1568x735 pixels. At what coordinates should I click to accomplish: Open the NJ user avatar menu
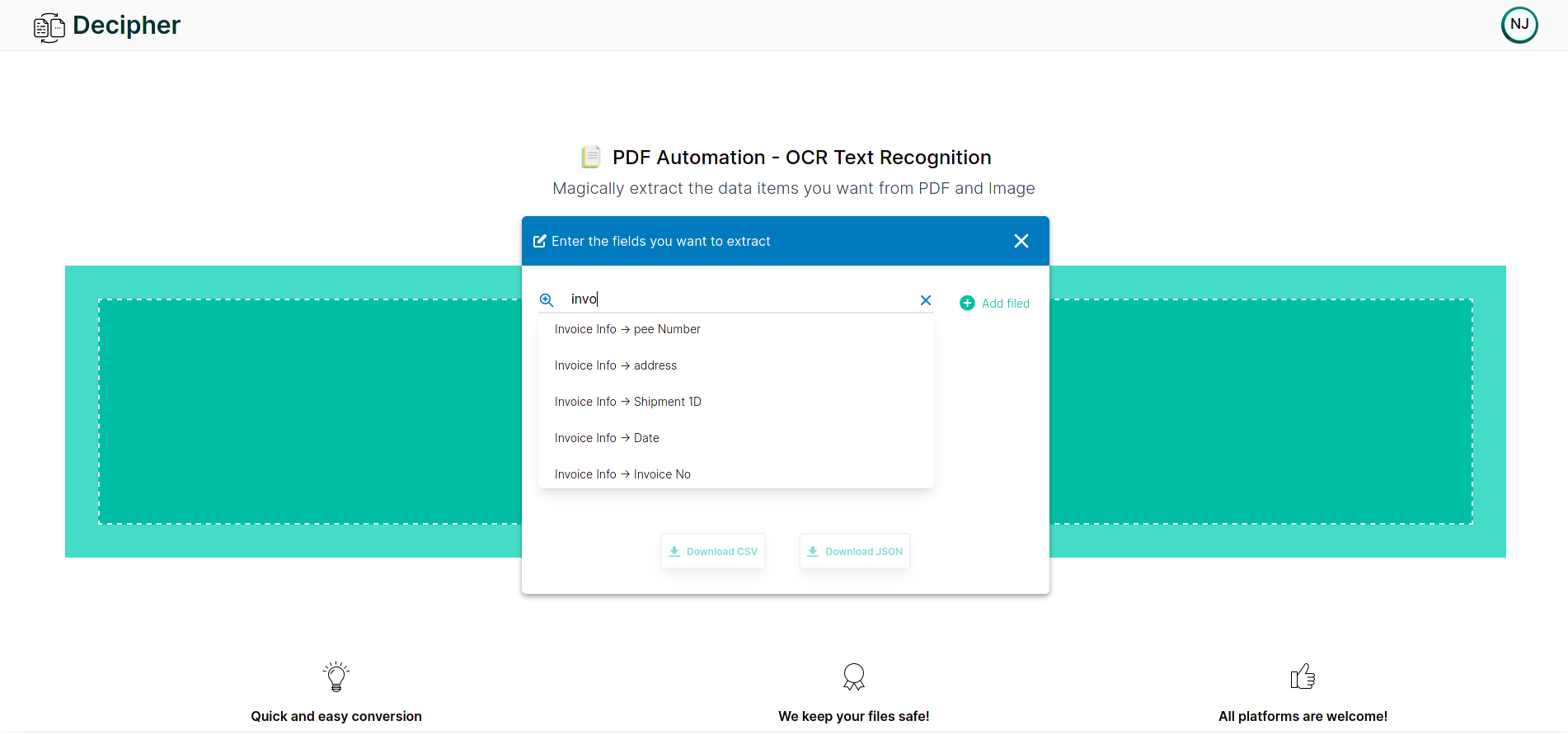(1519, 25)
